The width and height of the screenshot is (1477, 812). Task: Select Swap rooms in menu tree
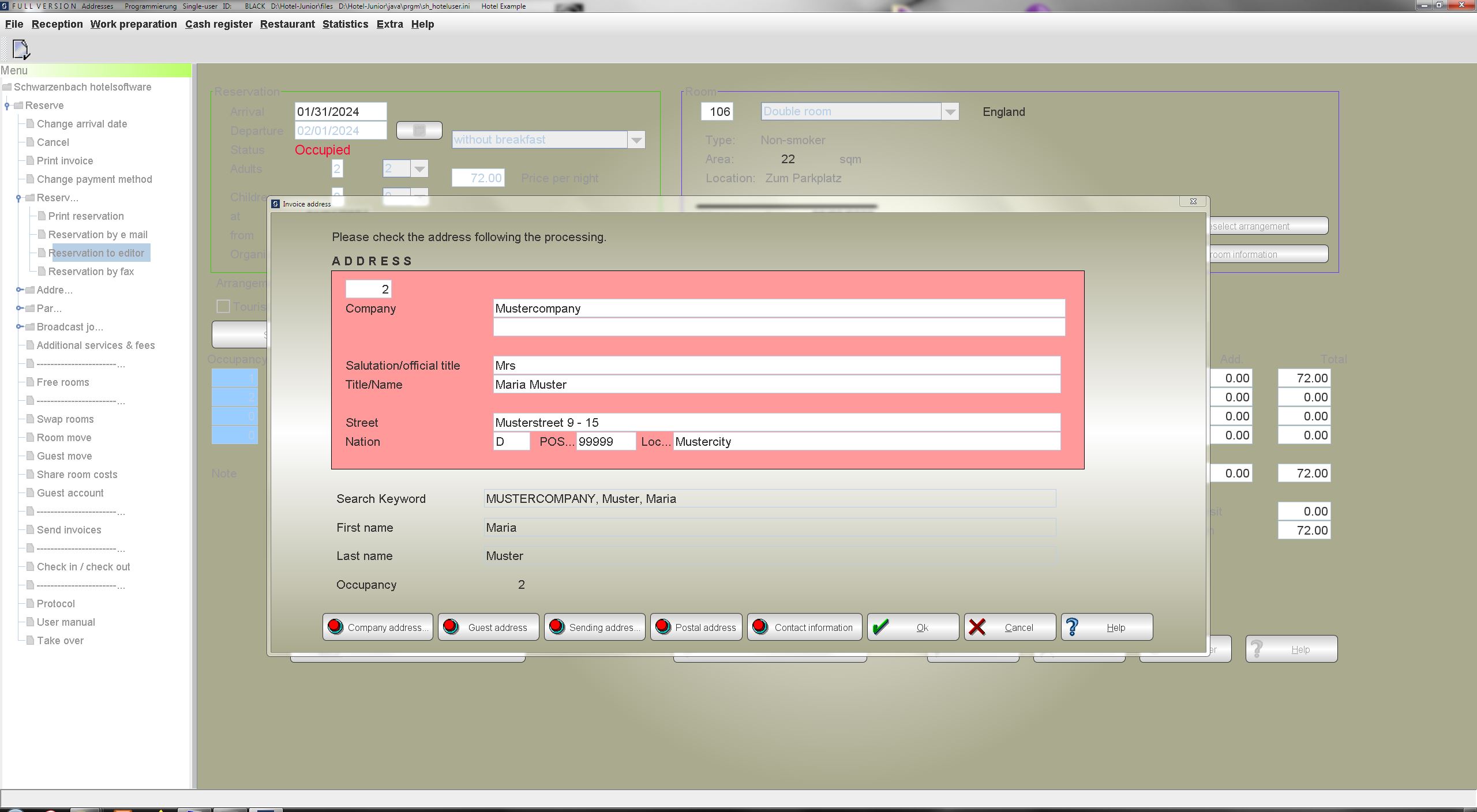[65, 419]
